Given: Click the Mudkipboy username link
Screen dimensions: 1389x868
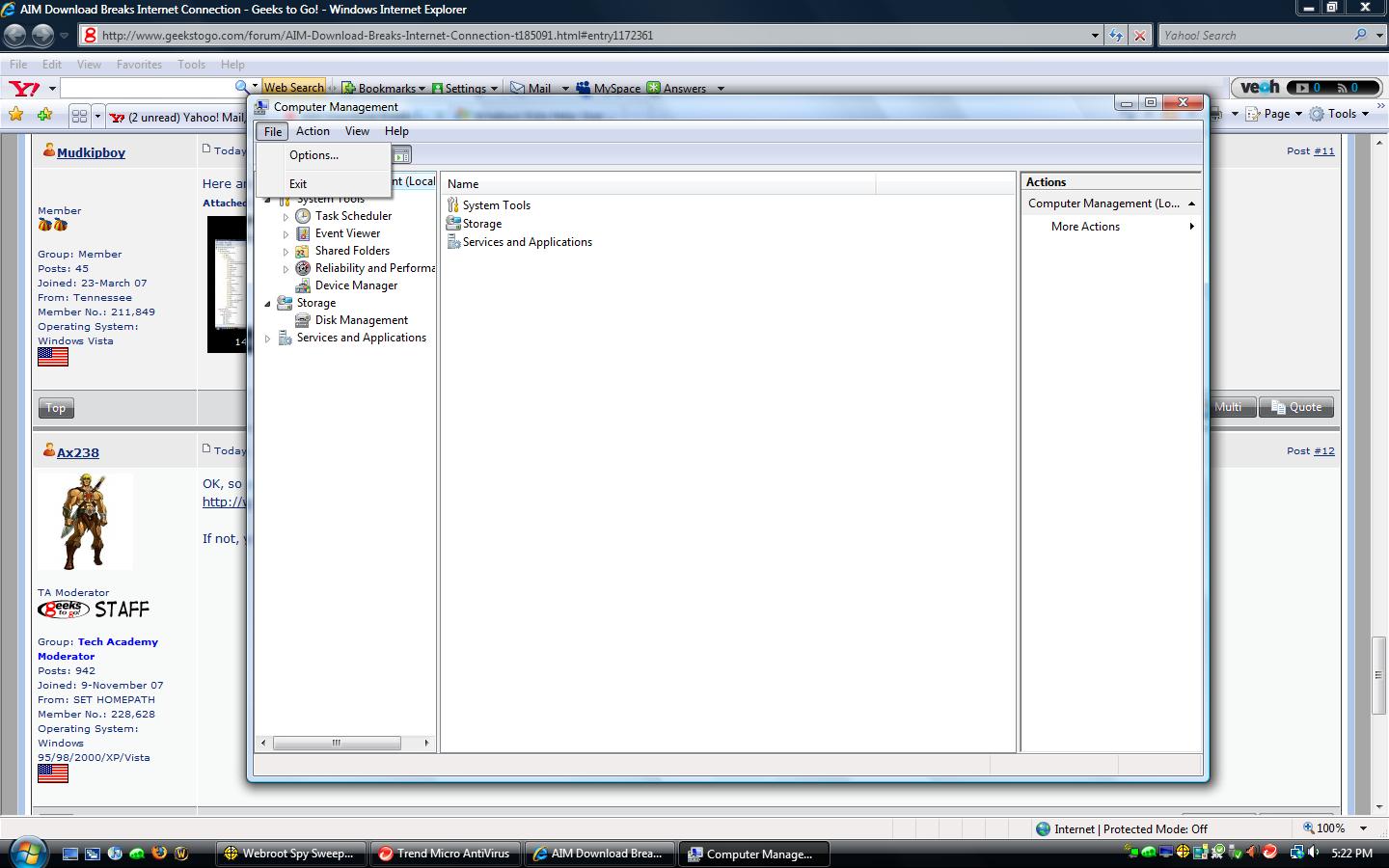Looking at the screenshot, I should pyautogui.click(x=91, y=152).
